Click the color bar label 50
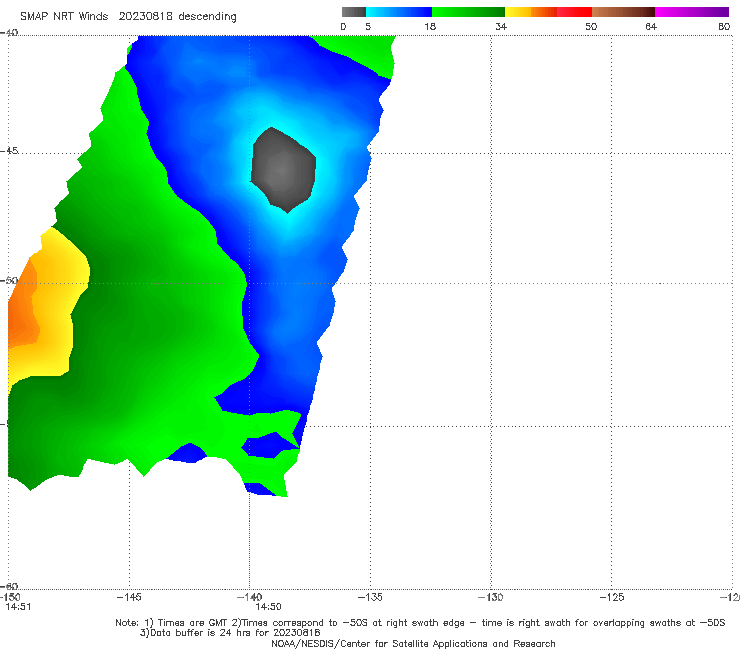This screenshot has width=740, height=650. [x=591, y=26]
